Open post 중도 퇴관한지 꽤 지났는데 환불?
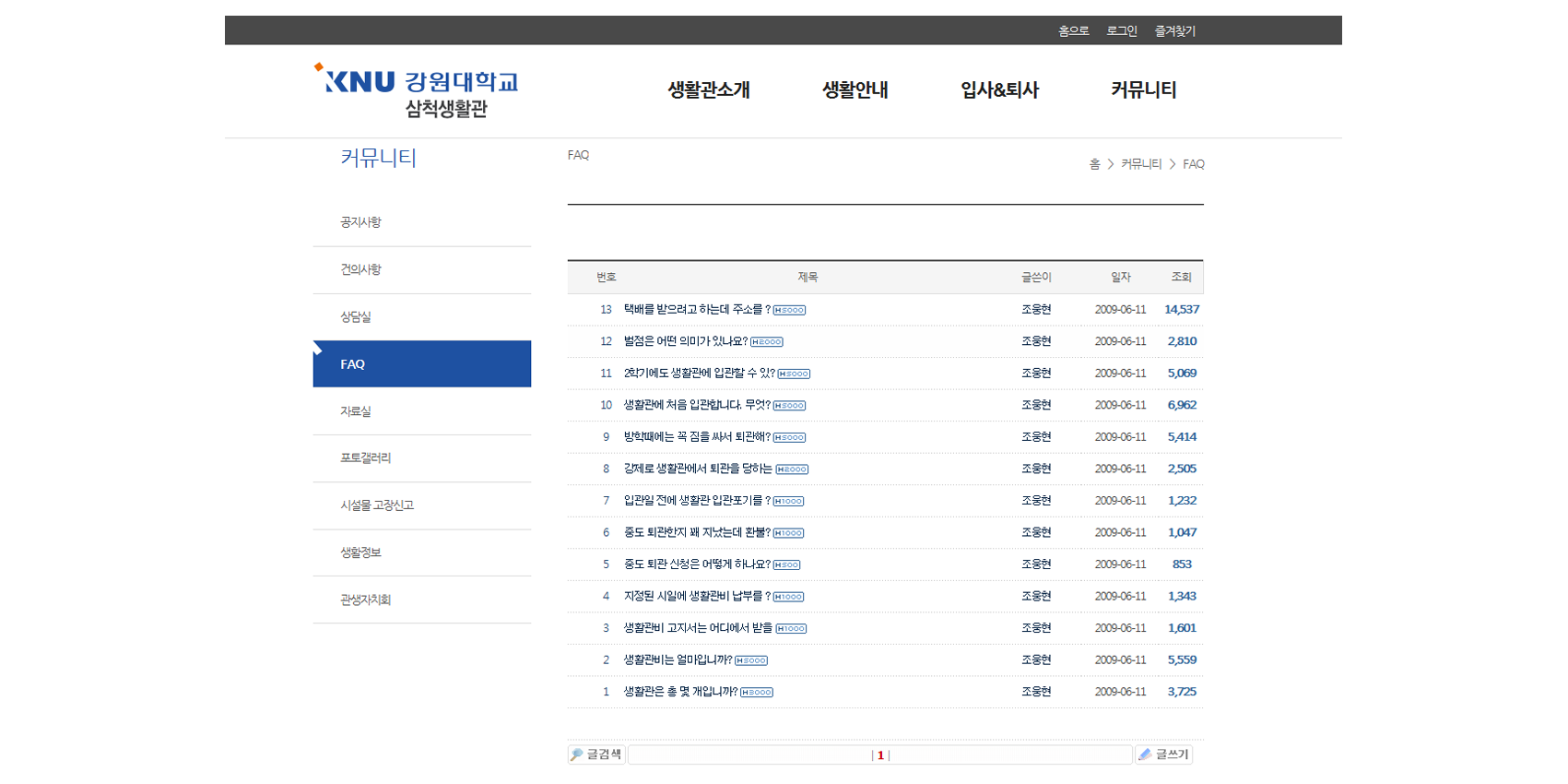This screenshot has width=1568, height=784. click(x=697, y=532)
